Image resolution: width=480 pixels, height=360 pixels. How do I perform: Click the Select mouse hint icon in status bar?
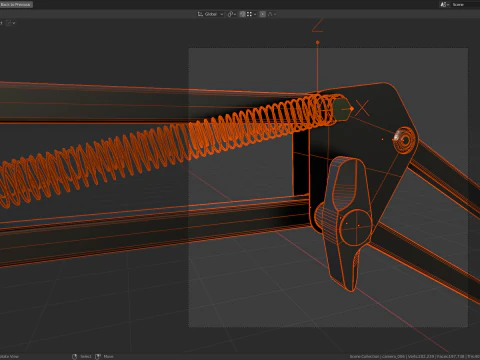75,356
